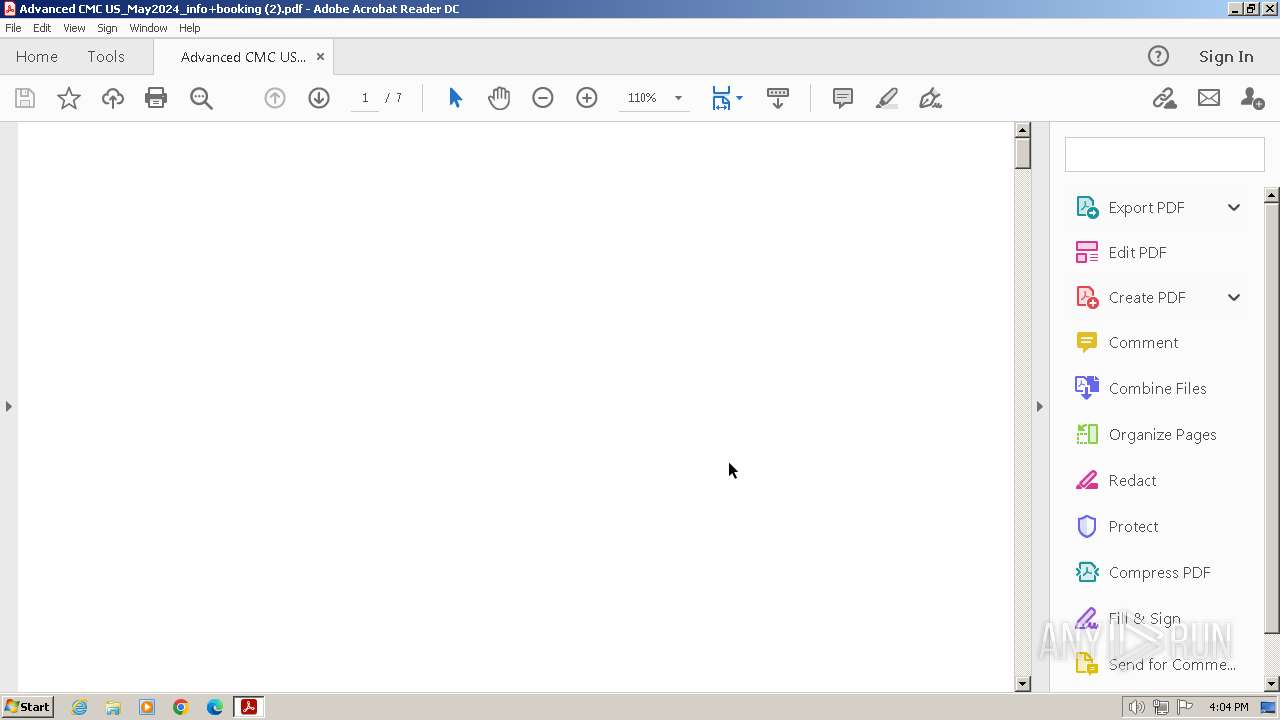This screenshot has width=1280, height=720.
Task: Open the Help question mark icon
Action: coord(1158,56)
